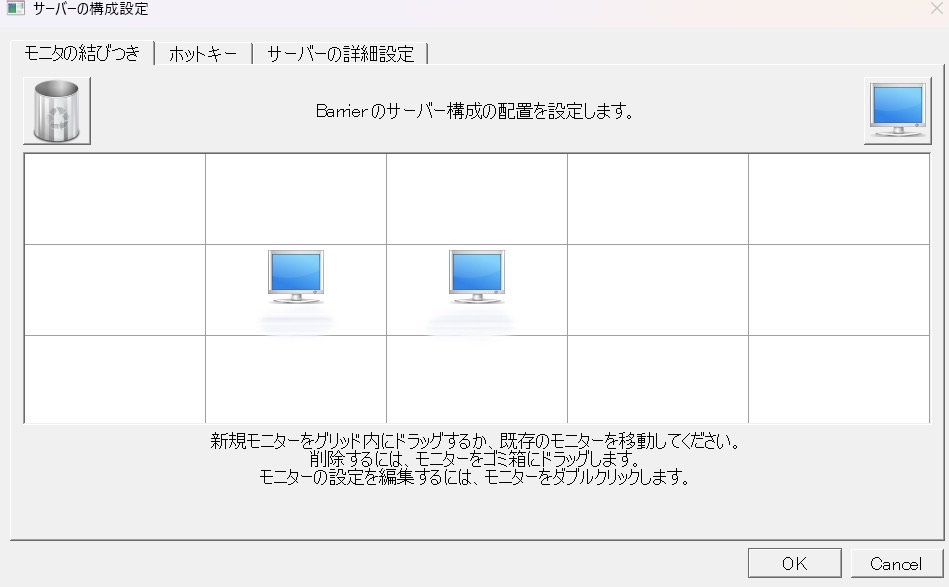Viewport: 949px width, 587px height.
Task: Switch to the ホットキー tab
Action: [203, 54]
